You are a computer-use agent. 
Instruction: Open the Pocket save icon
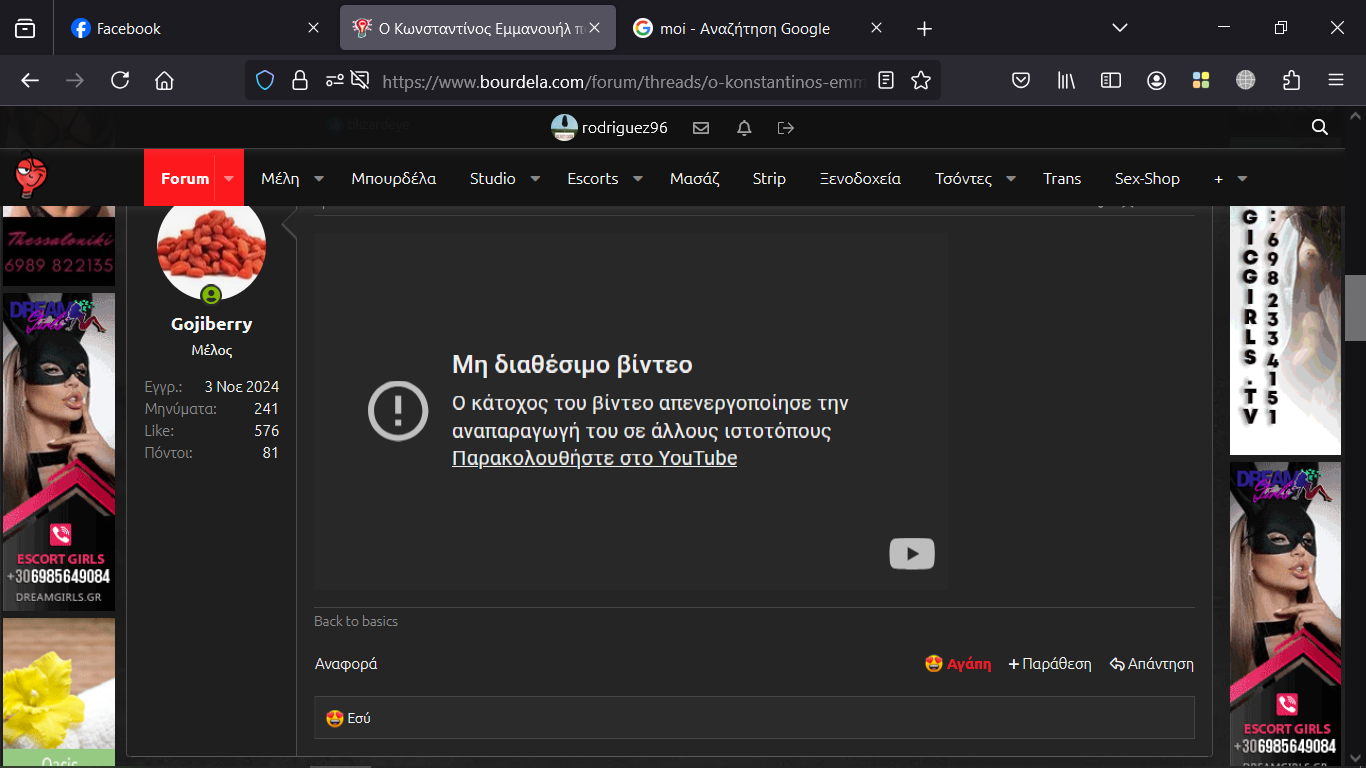[1021, 81]
